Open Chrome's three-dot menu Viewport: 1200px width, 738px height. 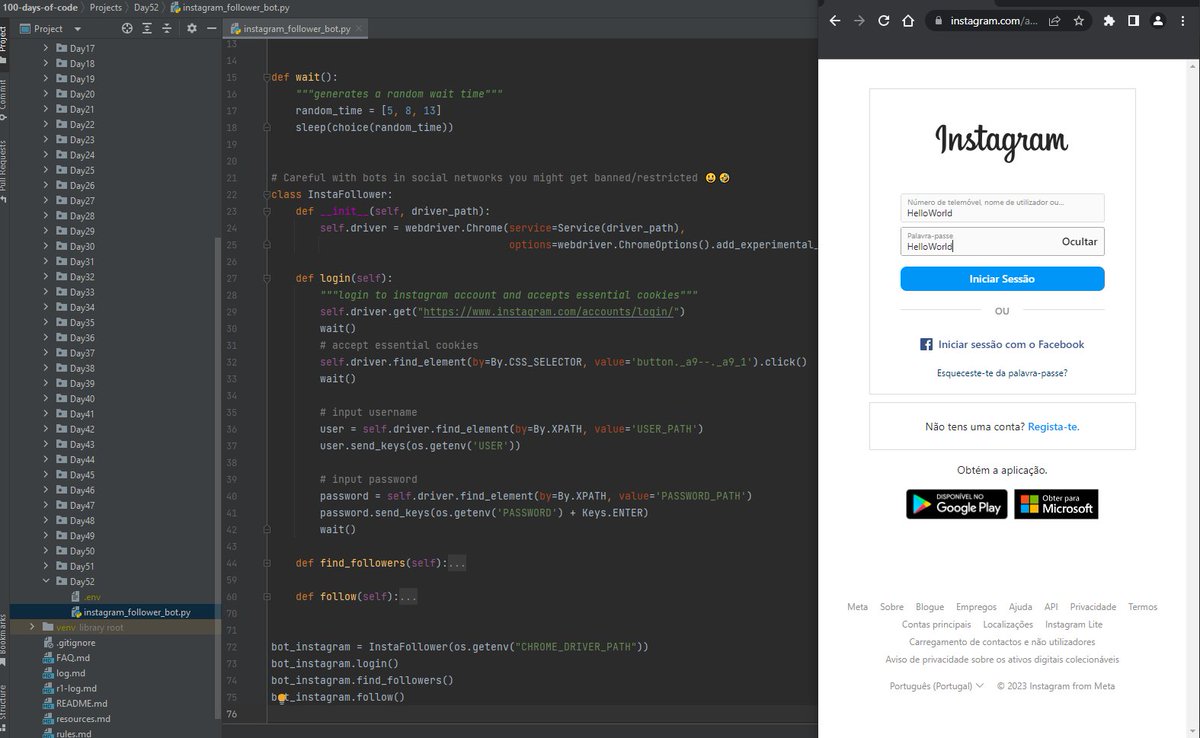pos(1184,20)
